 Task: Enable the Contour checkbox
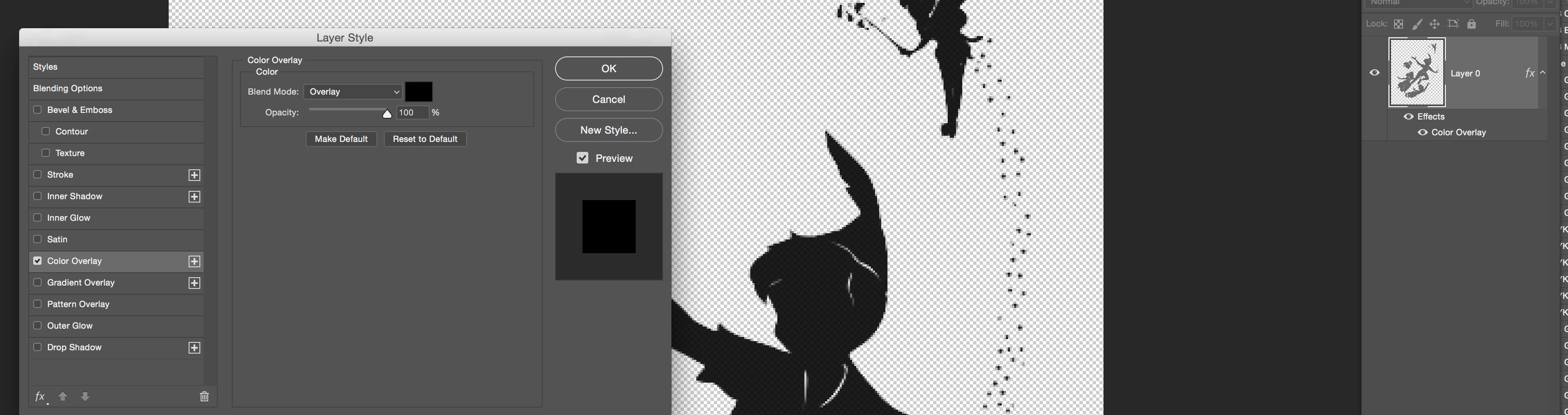(x=46, y=131)
